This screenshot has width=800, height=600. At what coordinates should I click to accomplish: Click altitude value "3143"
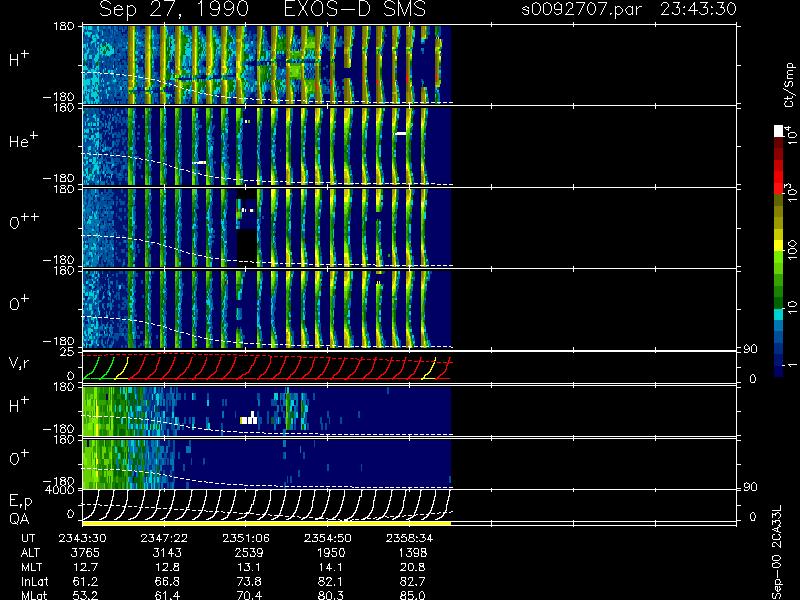tap(167, 553)
